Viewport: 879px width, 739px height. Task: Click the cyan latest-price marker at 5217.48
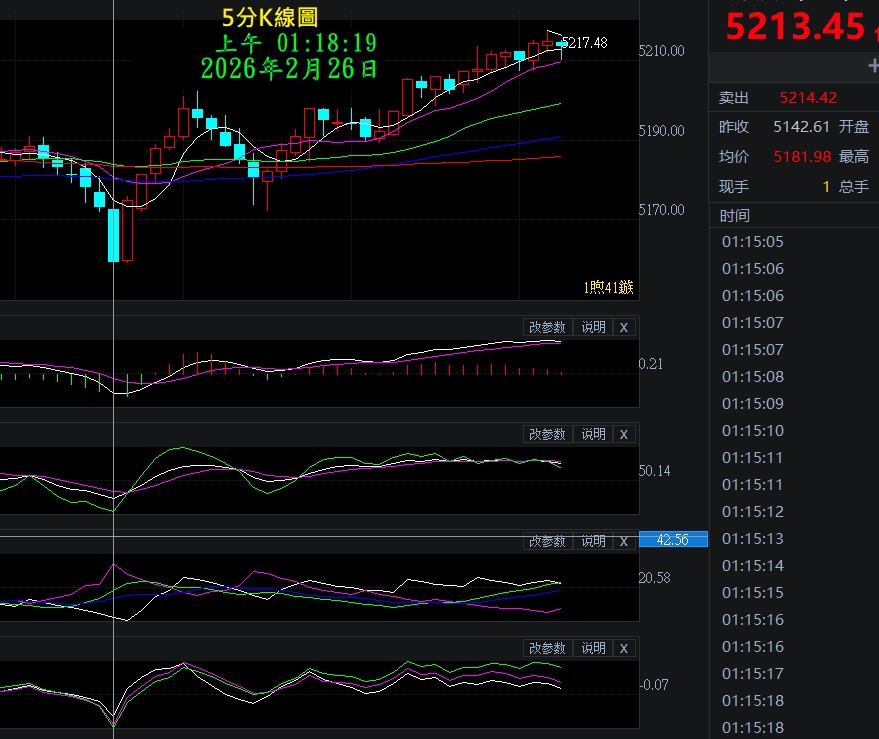[562, 43]
